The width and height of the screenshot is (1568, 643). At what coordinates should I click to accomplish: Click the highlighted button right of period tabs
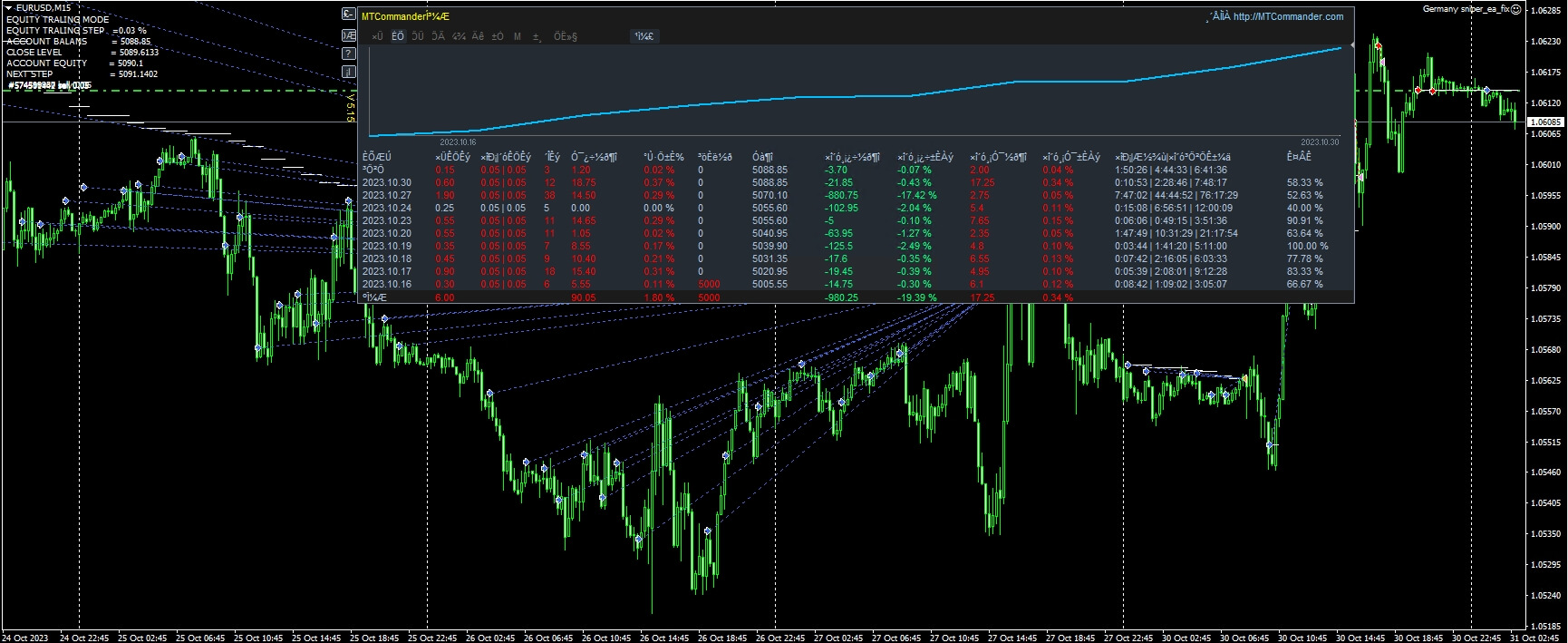click(x=644, y=36)
